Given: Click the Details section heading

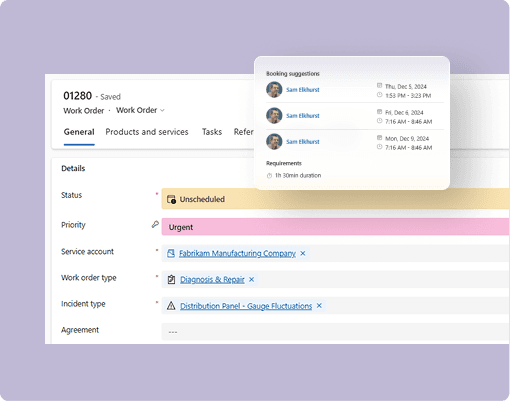Looking at the screenshot, I should pos(73,168).
